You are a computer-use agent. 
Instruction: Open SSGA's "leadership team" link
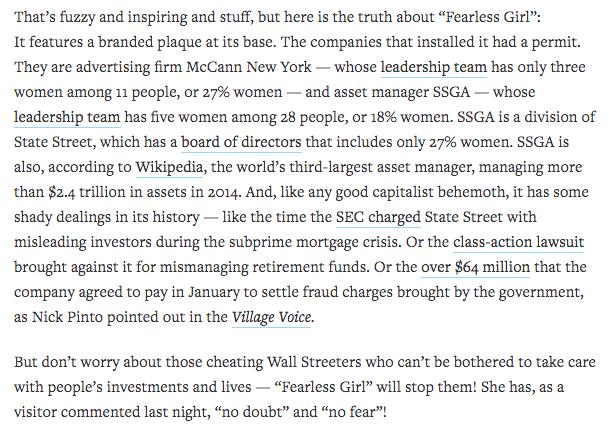67,117
